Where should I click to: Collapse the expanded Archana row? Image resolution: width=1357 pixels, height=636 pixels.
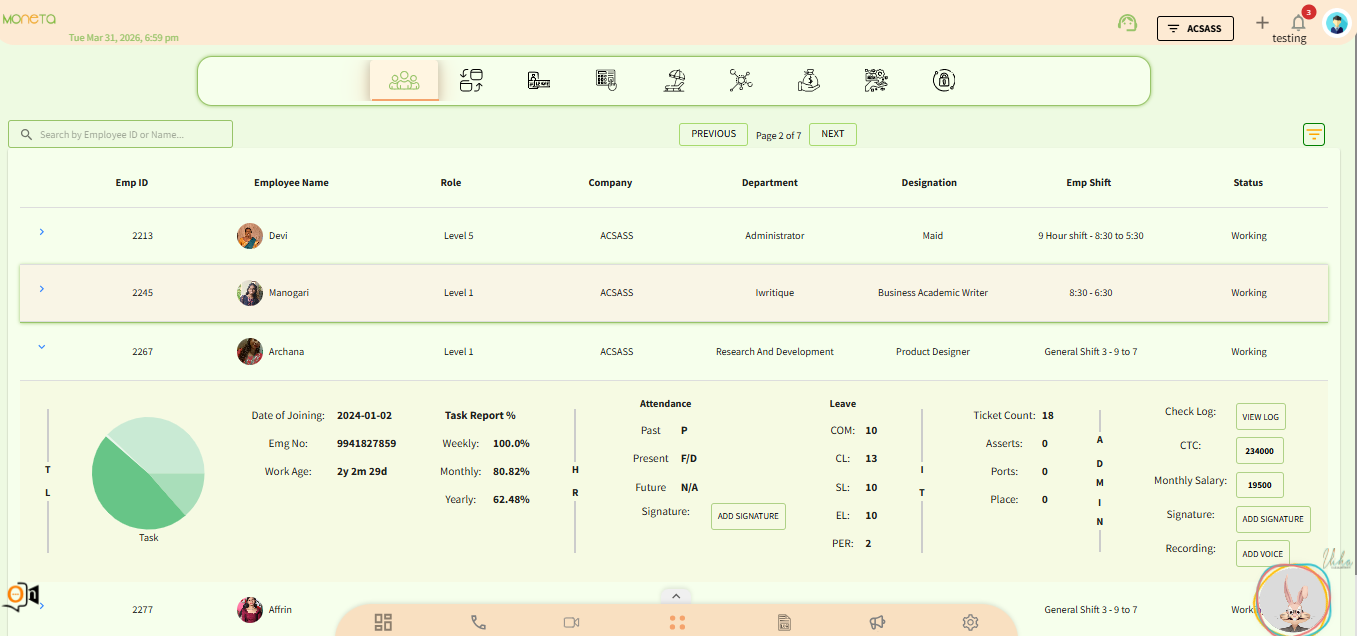[41, 347]
